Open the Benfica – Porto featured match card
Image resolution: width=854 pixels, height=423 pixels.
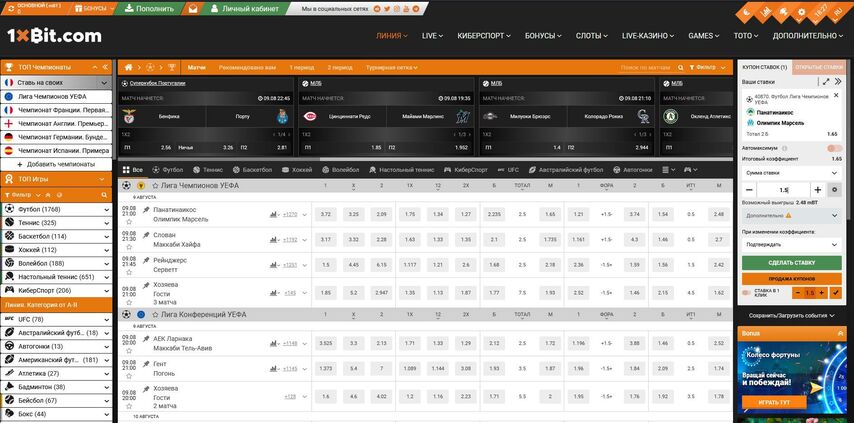(205, 117)
